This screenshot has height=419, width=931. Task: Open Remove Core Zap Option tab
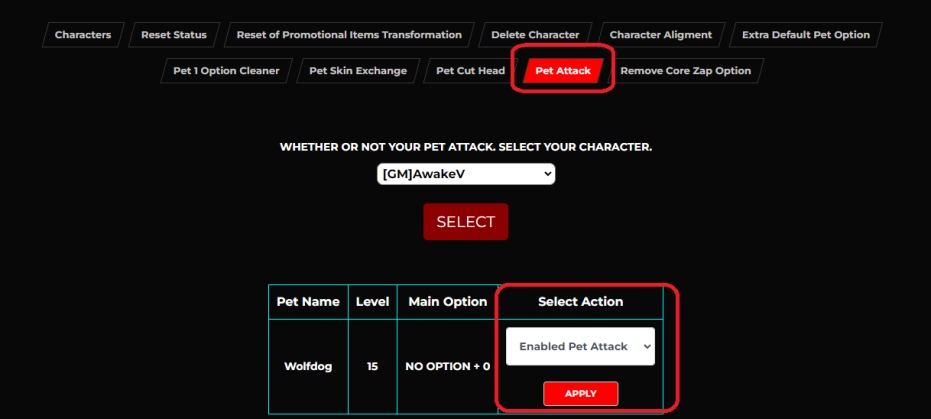point(686,71)
